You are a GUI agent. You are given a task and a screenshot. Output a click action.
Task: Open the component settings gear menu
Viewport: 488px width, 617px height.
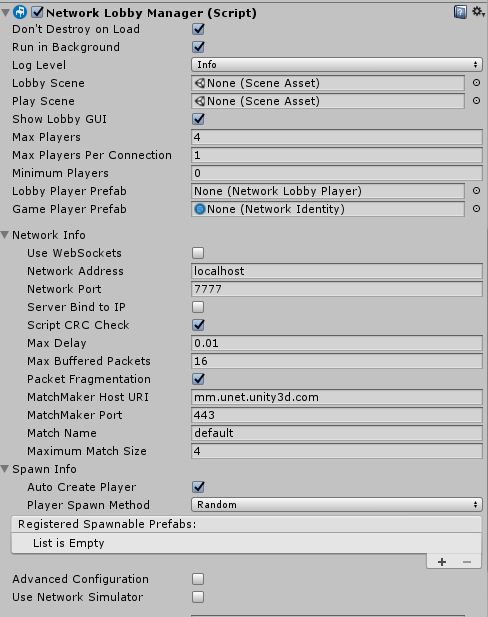tap(478, 12)
